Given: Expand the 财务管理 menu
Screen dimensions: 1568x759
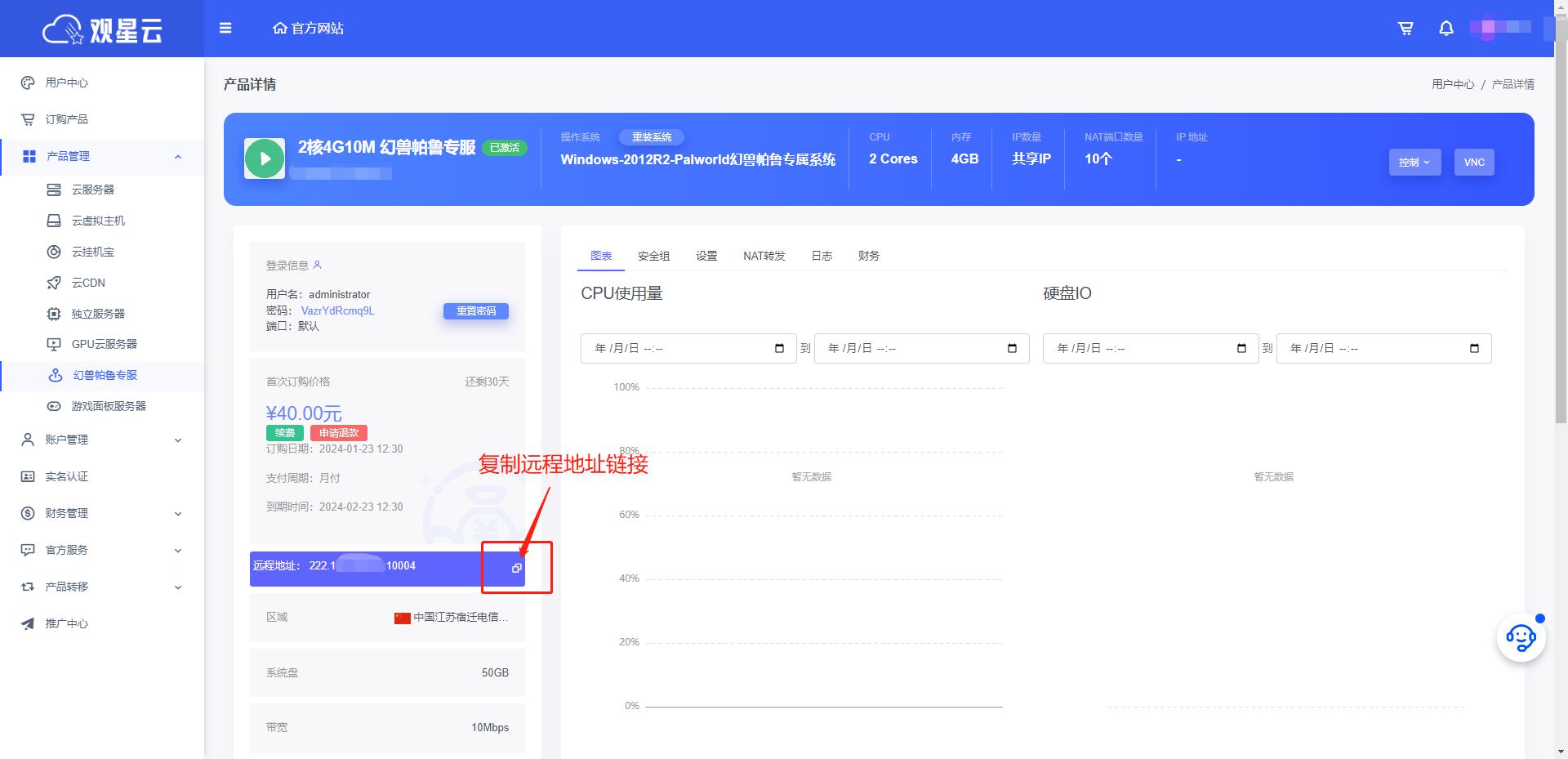Looking at the screenshot, I should 102,513.
